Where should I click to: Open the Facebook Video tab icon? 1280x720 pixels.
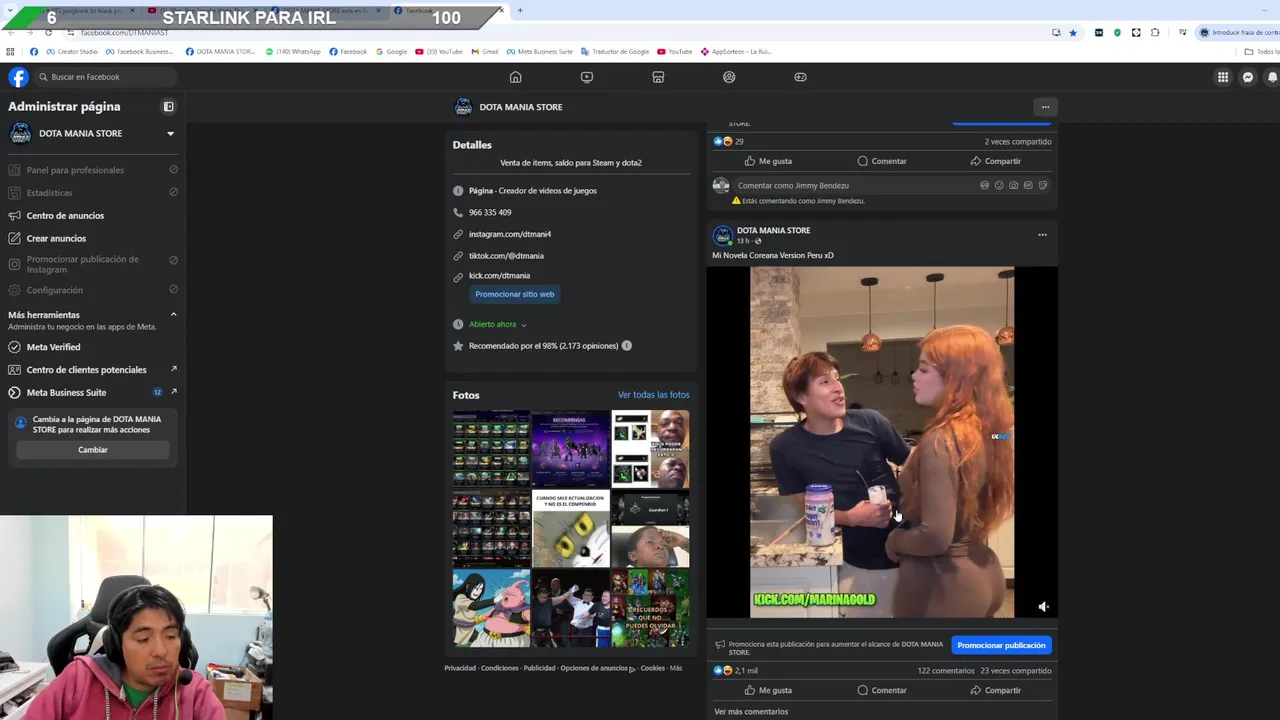(587, 77)
